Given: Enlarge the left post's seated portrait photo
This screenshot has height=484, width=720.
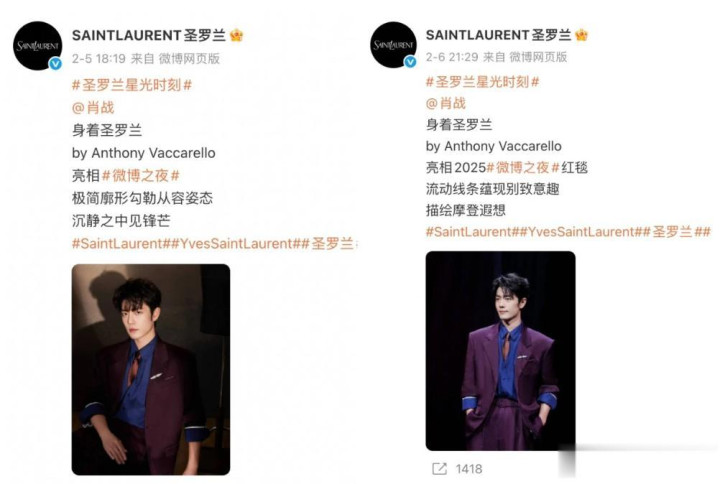Looking at the screenshot, I should pos(151,369).
